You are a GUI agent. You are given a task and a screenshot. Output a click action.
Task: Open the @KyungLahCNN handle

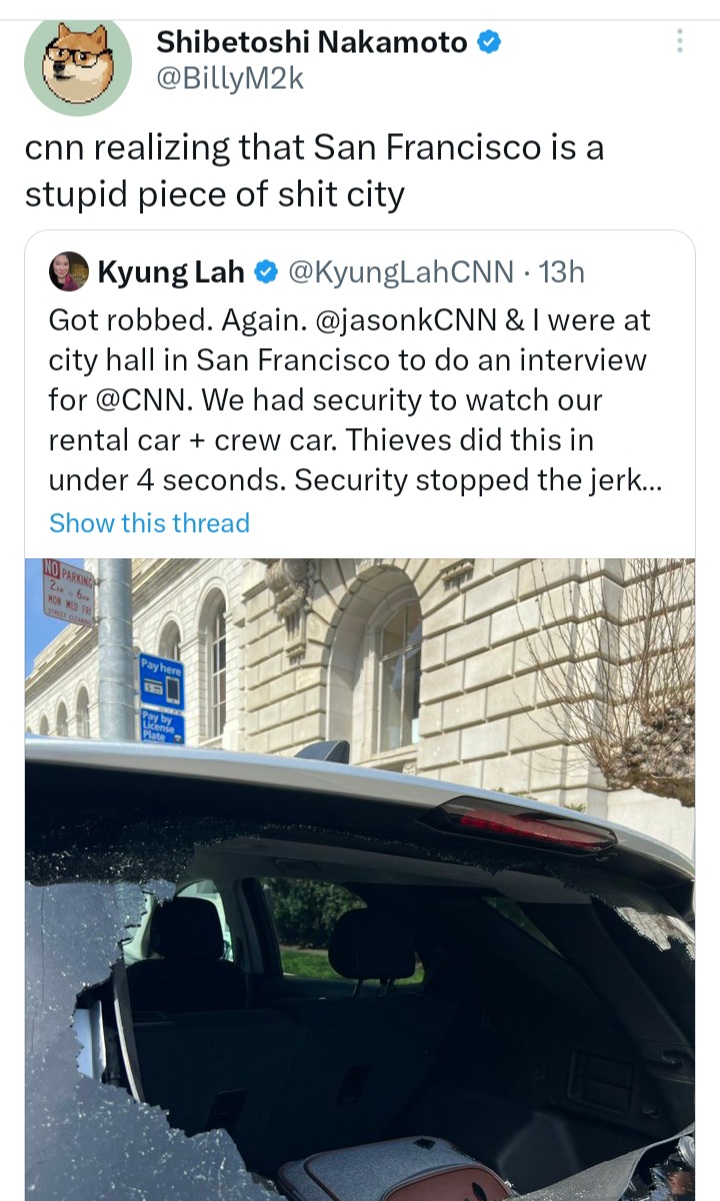click(x=400, y=271)
